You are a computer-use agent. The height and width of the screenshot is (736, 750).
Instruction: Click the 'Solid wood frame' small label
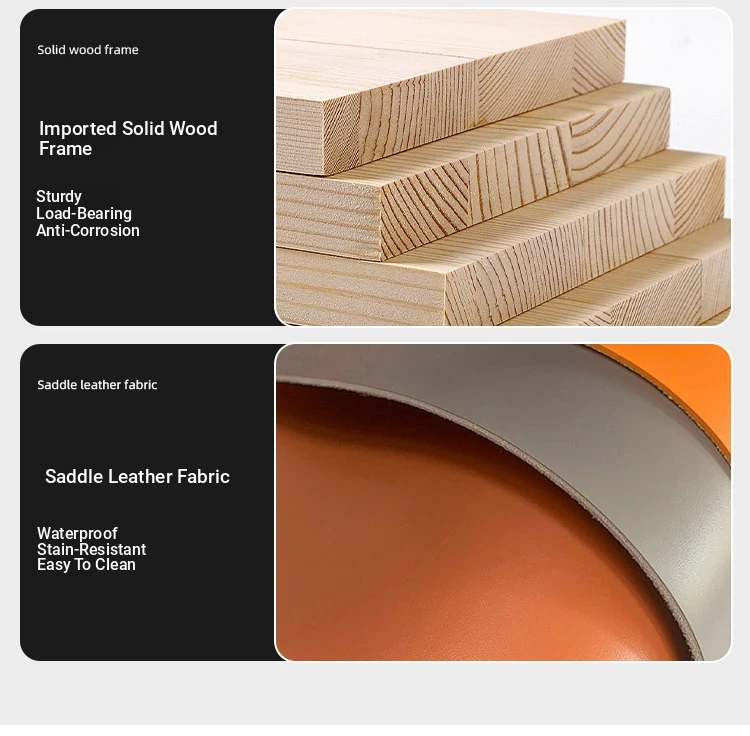[88, 50]
